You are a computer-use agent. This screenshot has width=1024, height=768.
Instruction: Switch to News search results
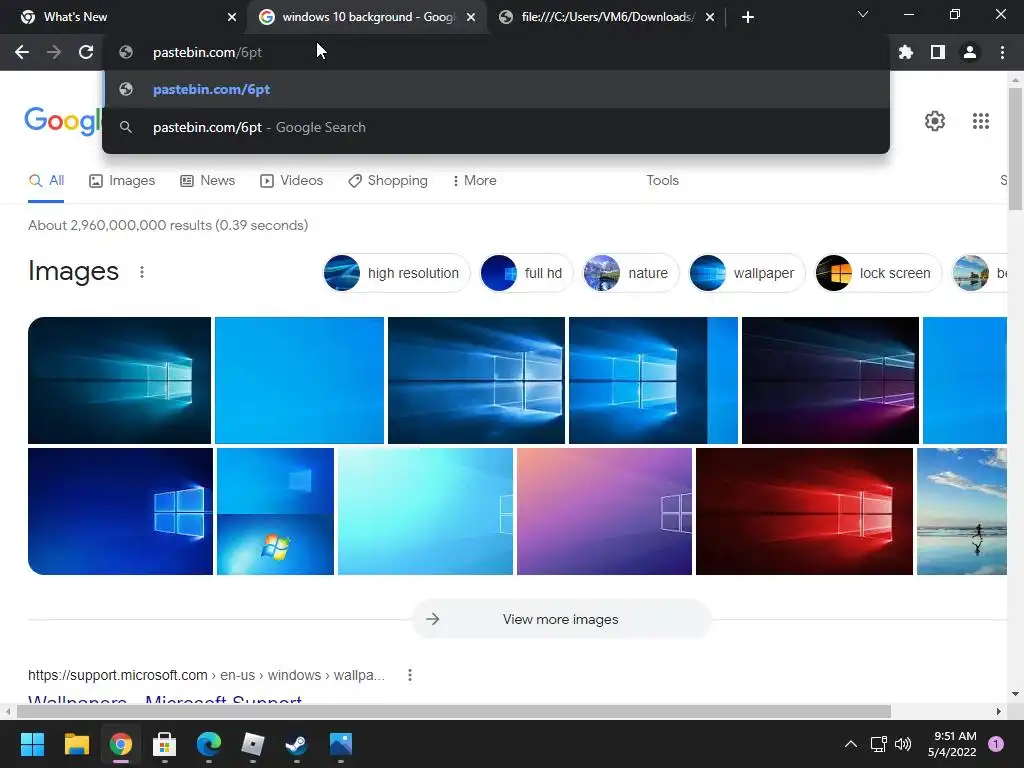point(208,180)
